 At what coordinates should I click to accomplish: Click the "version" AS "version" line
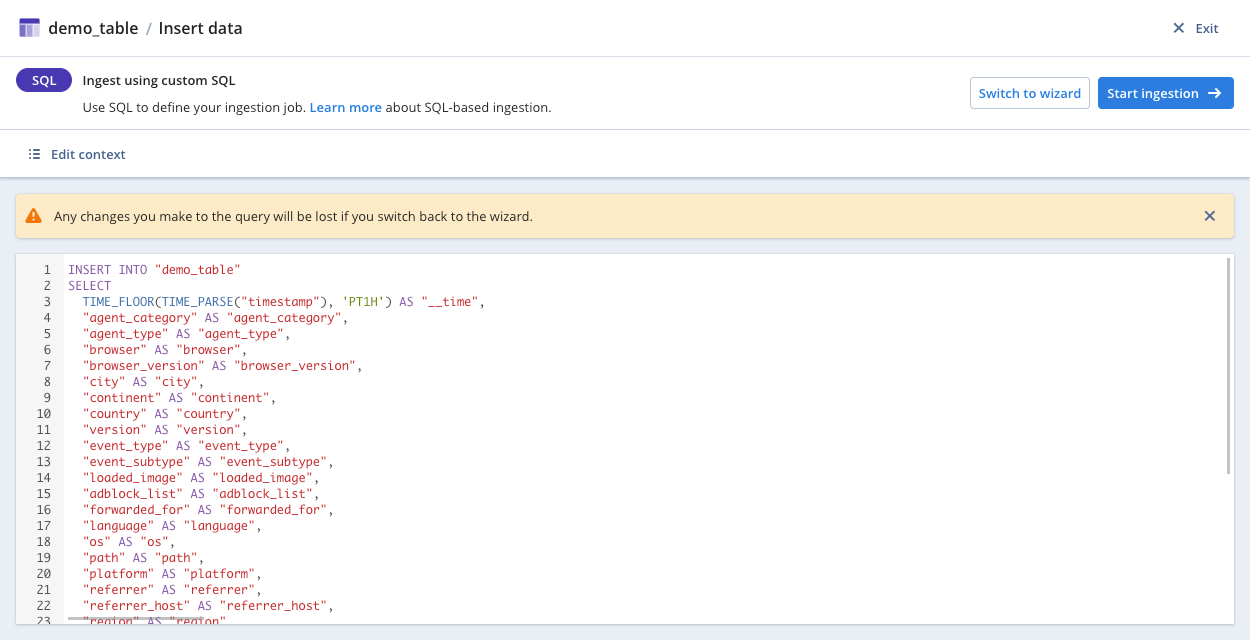(x=164, y=430)
